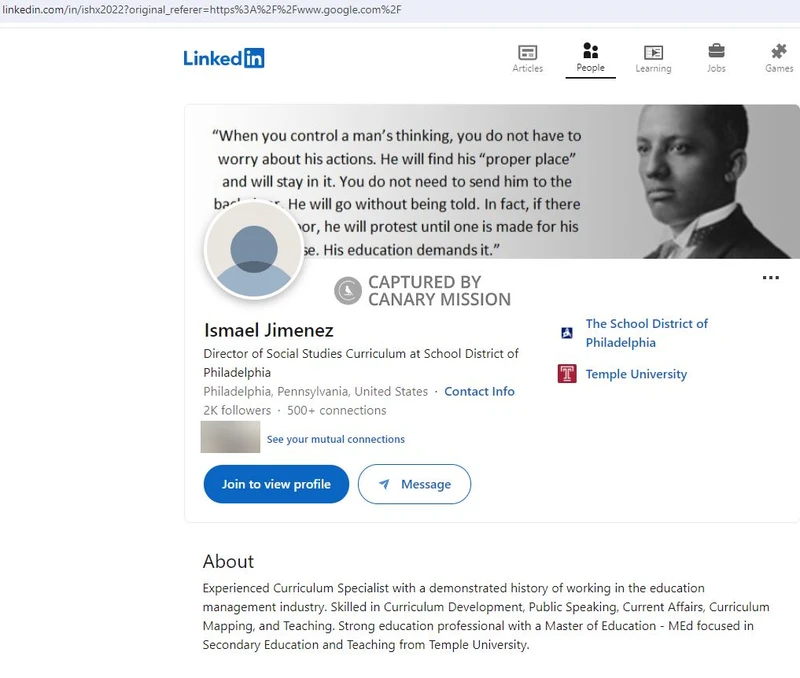The height and width of the screenshot is (678, 800).
Task: Open the Jobs tab
Action: (716, 56)
